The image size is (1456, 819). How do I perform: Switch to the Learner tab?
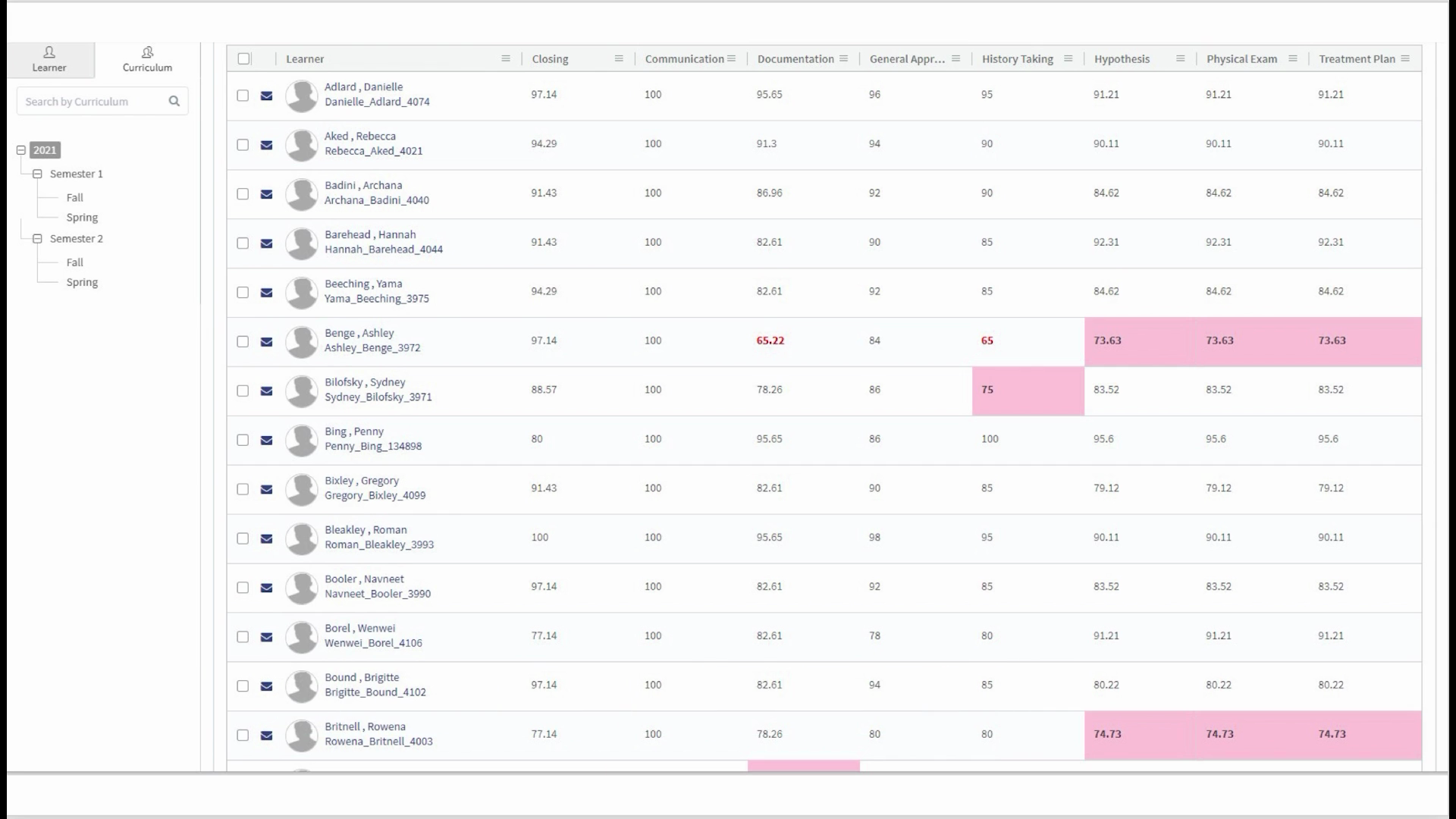[49, 59]
